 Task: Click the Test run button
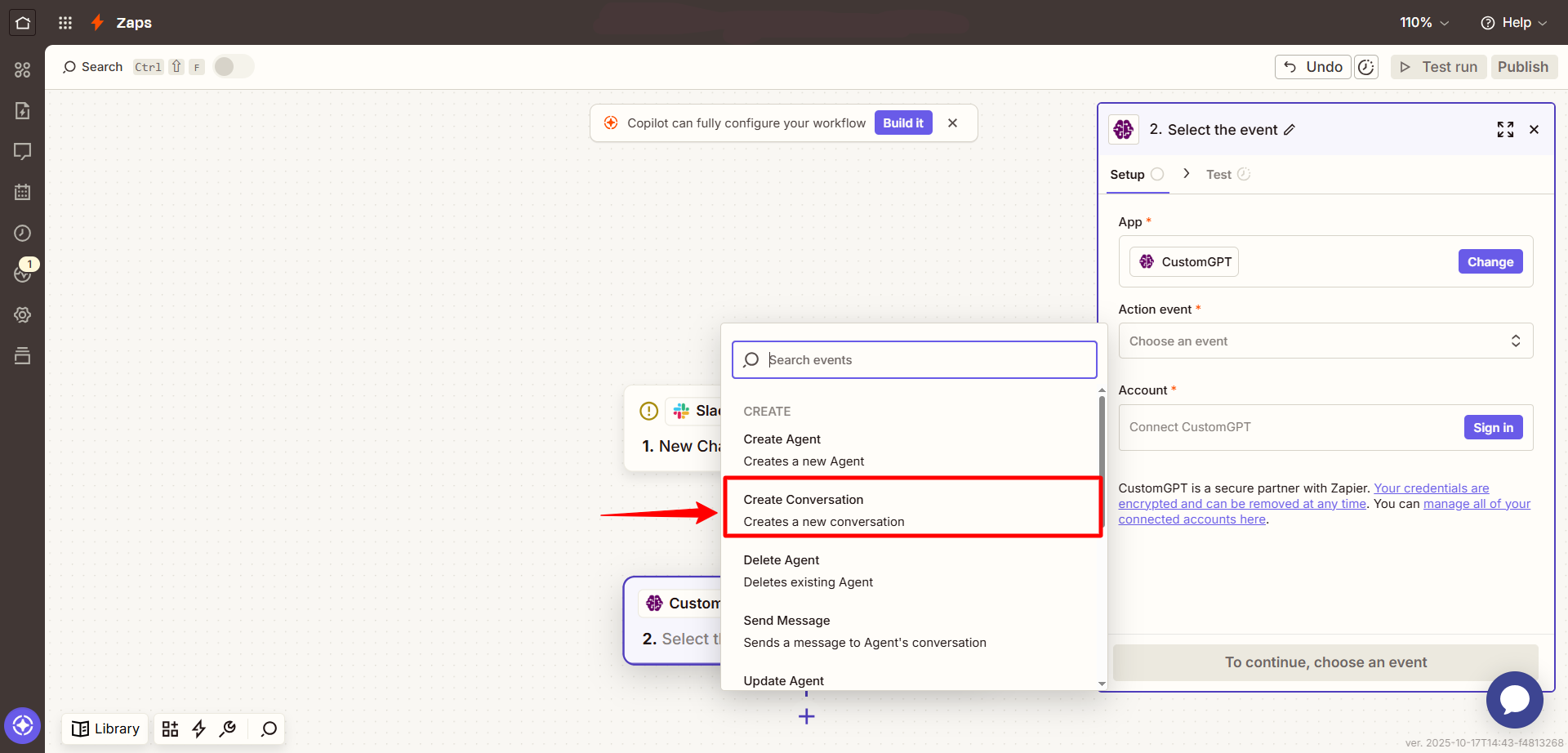[x=1438, y=67]
